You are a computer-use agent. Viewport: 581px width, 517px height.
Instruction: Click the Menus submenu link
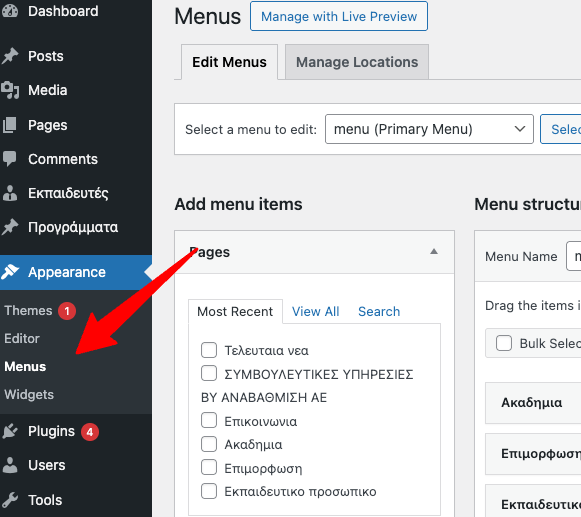tap(25, 367)
